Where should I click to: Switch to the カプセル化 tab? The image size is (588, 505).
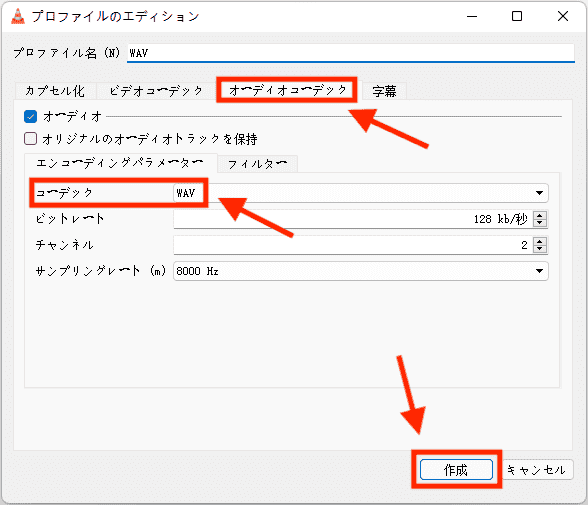coord(55,91)
